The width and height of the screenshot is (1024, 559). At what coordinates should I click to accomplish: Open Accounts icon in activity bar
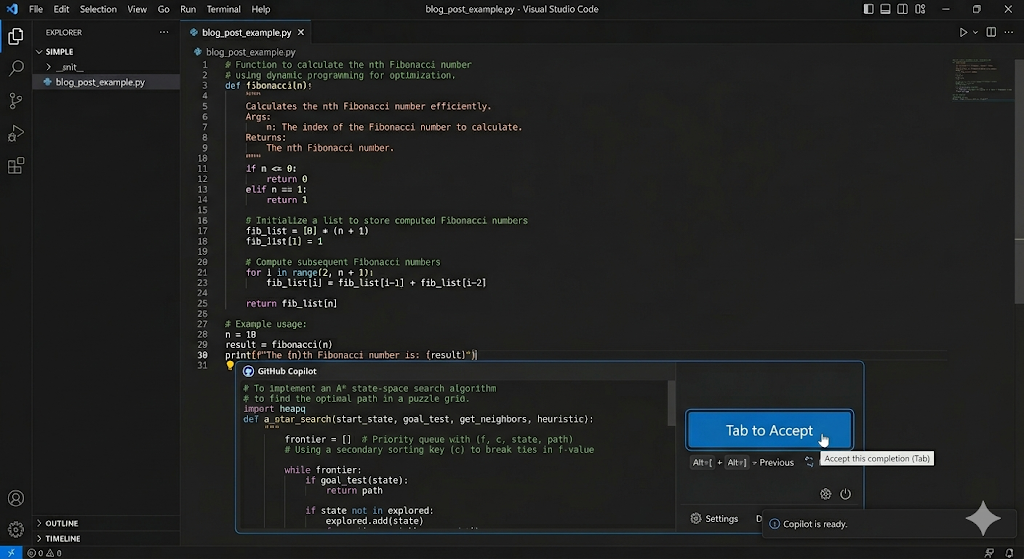coord(16,498)
